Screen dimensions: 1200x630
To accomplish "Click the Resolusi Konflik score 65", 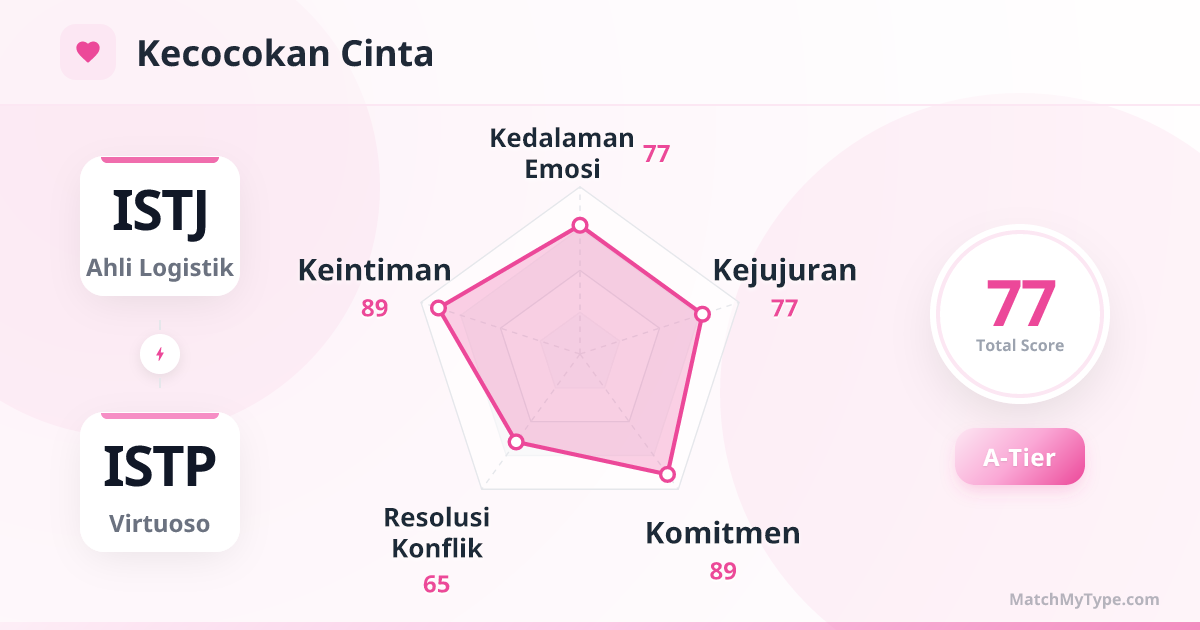I will click(437, 584).
